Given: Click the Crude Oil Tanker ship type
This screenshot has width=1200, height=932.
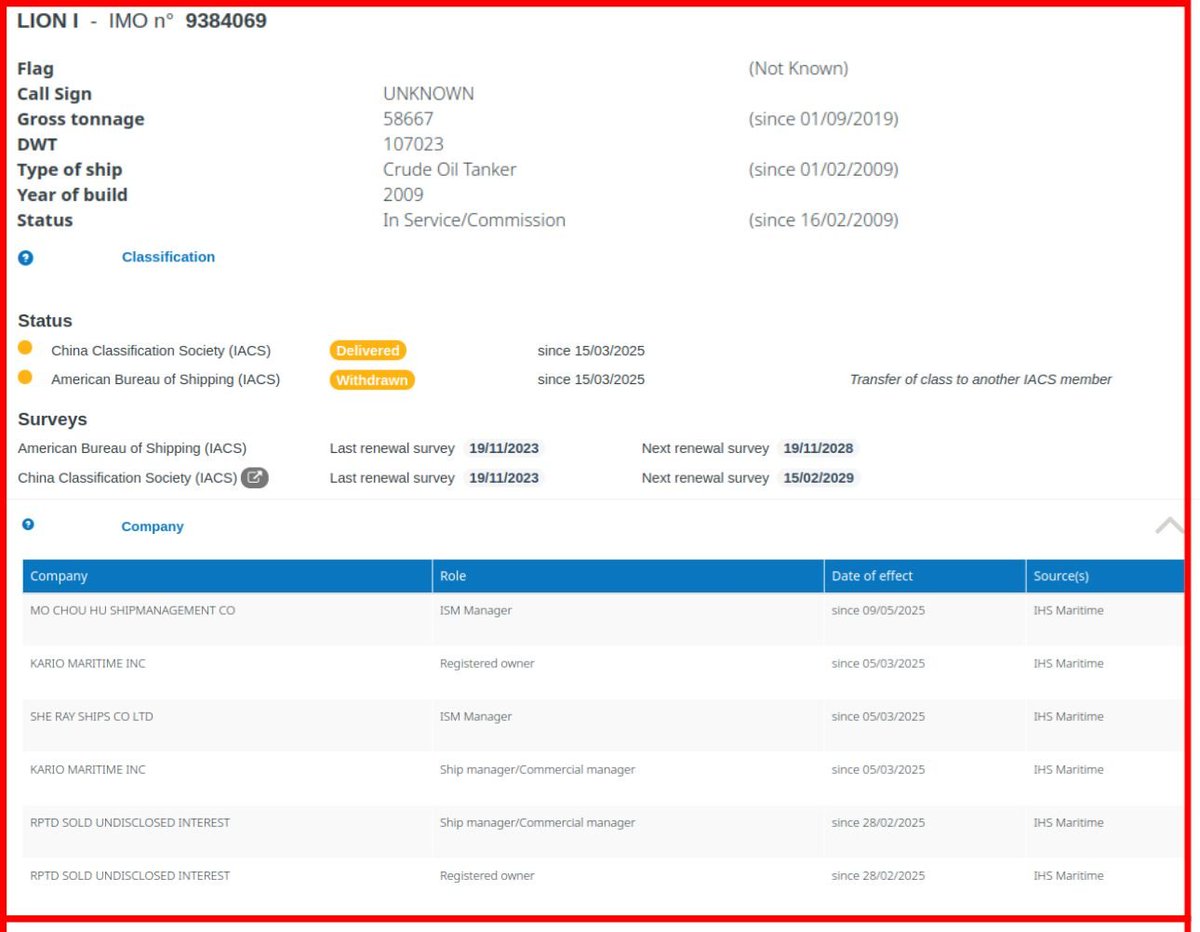Looking at the screenshot, I should [450, 170].
